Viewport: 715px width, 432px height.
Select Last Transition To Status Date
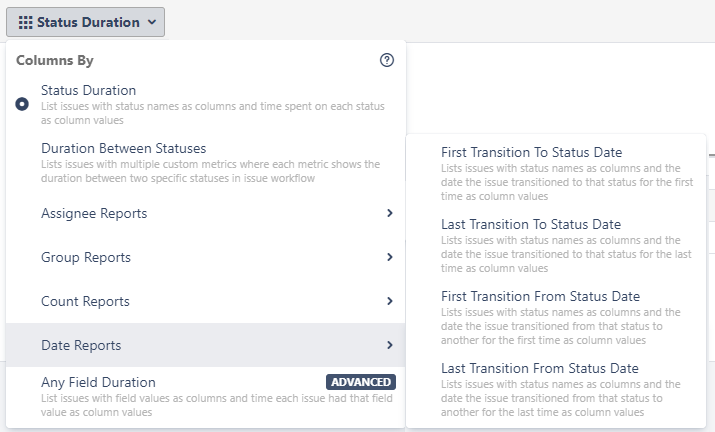[530, 224]
